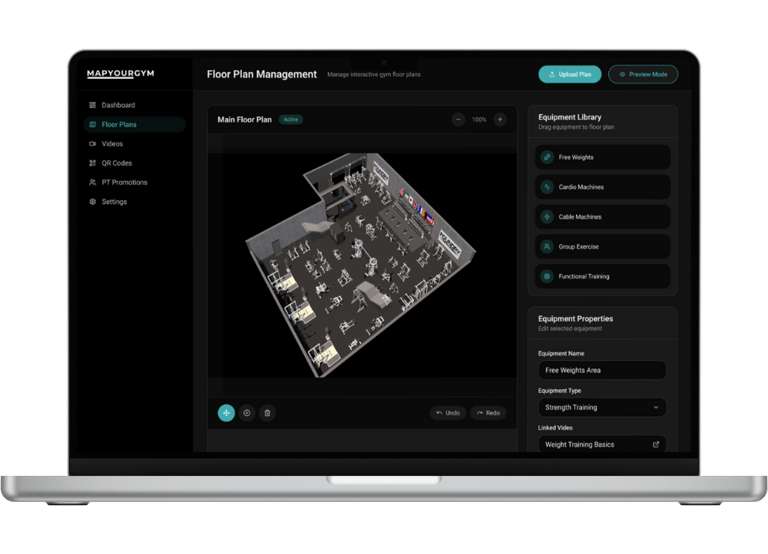This screenshot has width=768, height=554.
Task: Click the Videos camera icon
Action: pos(93,144)
